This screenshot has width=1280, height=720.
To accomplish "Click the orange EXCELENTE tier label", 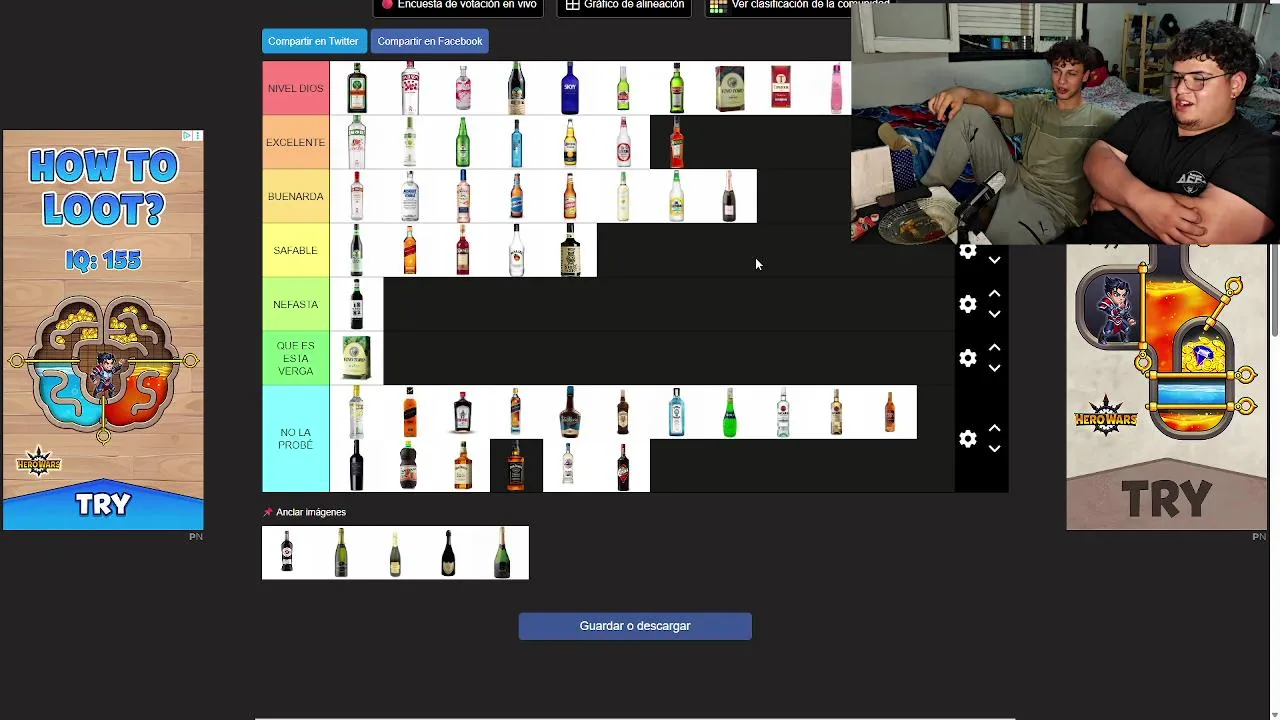I will click(x=296, y=142).
